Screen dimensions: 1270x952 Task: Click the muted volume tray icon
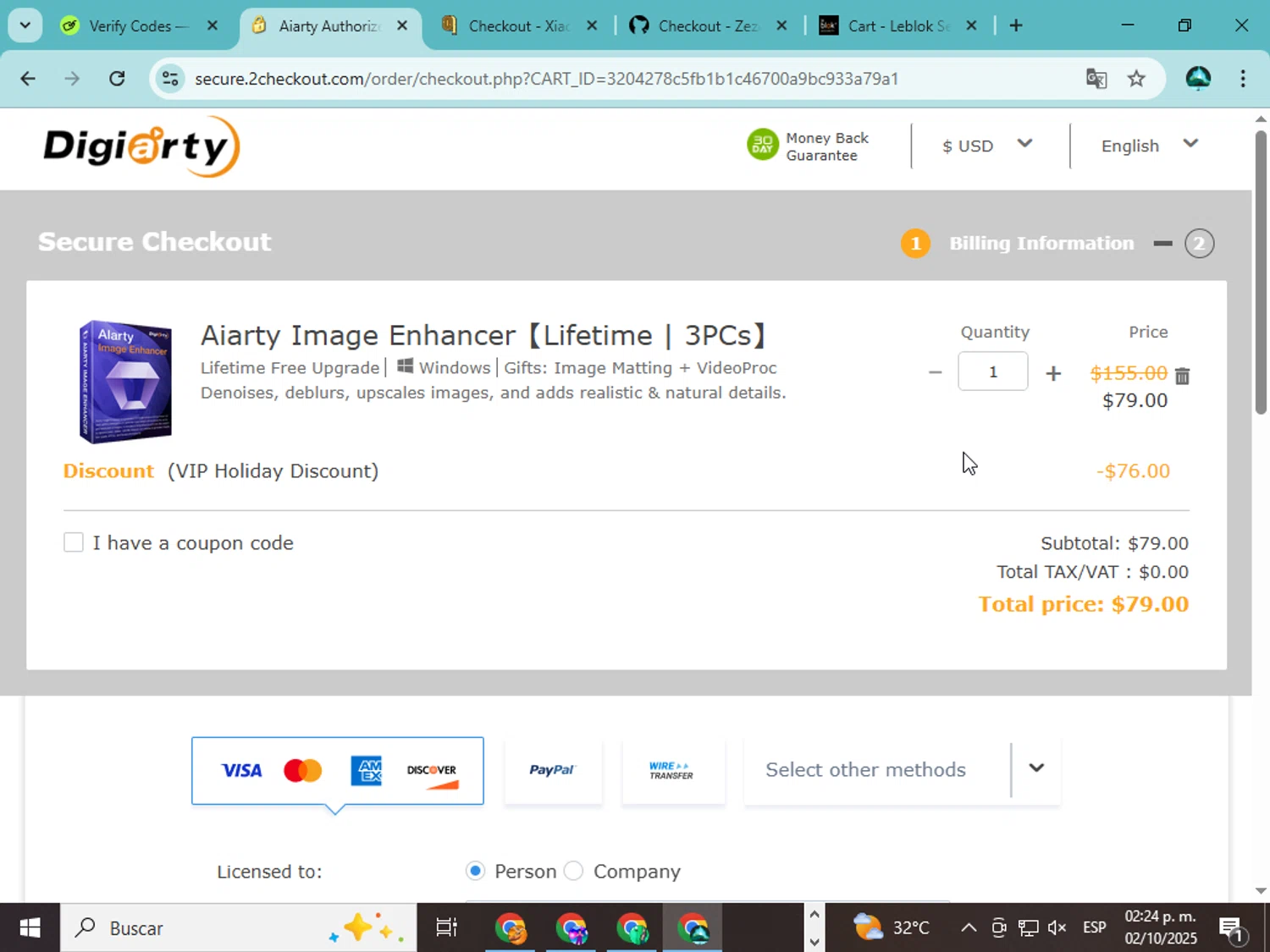(x=1057, y=928)
